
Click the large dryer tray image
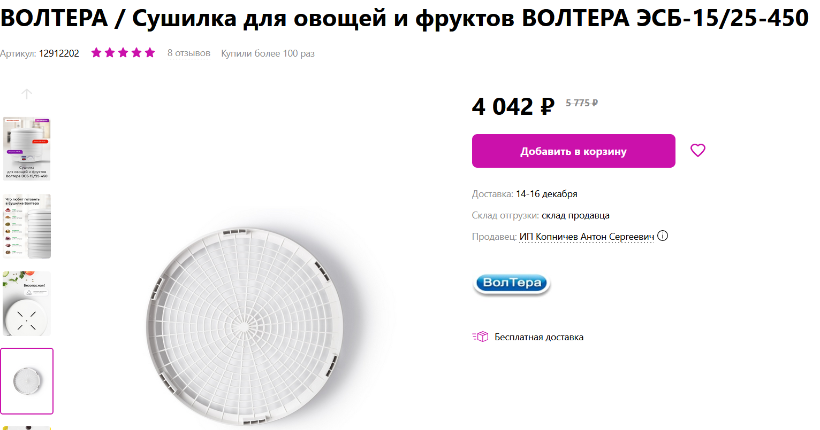coord(244,325)
